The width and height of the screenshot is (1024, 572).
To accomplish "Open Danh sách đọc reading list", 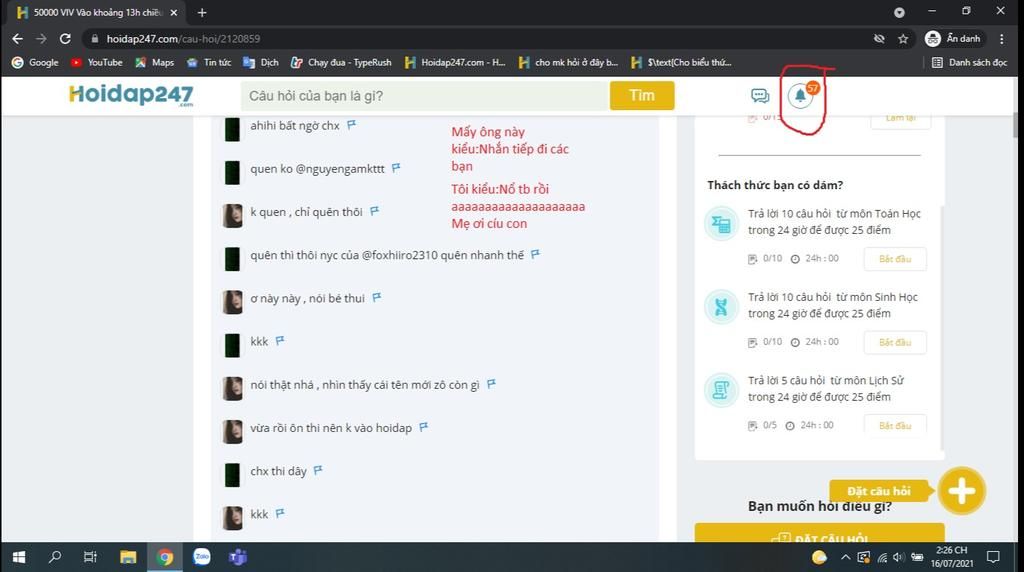I will pyautogui.click(x=970, y=62).
